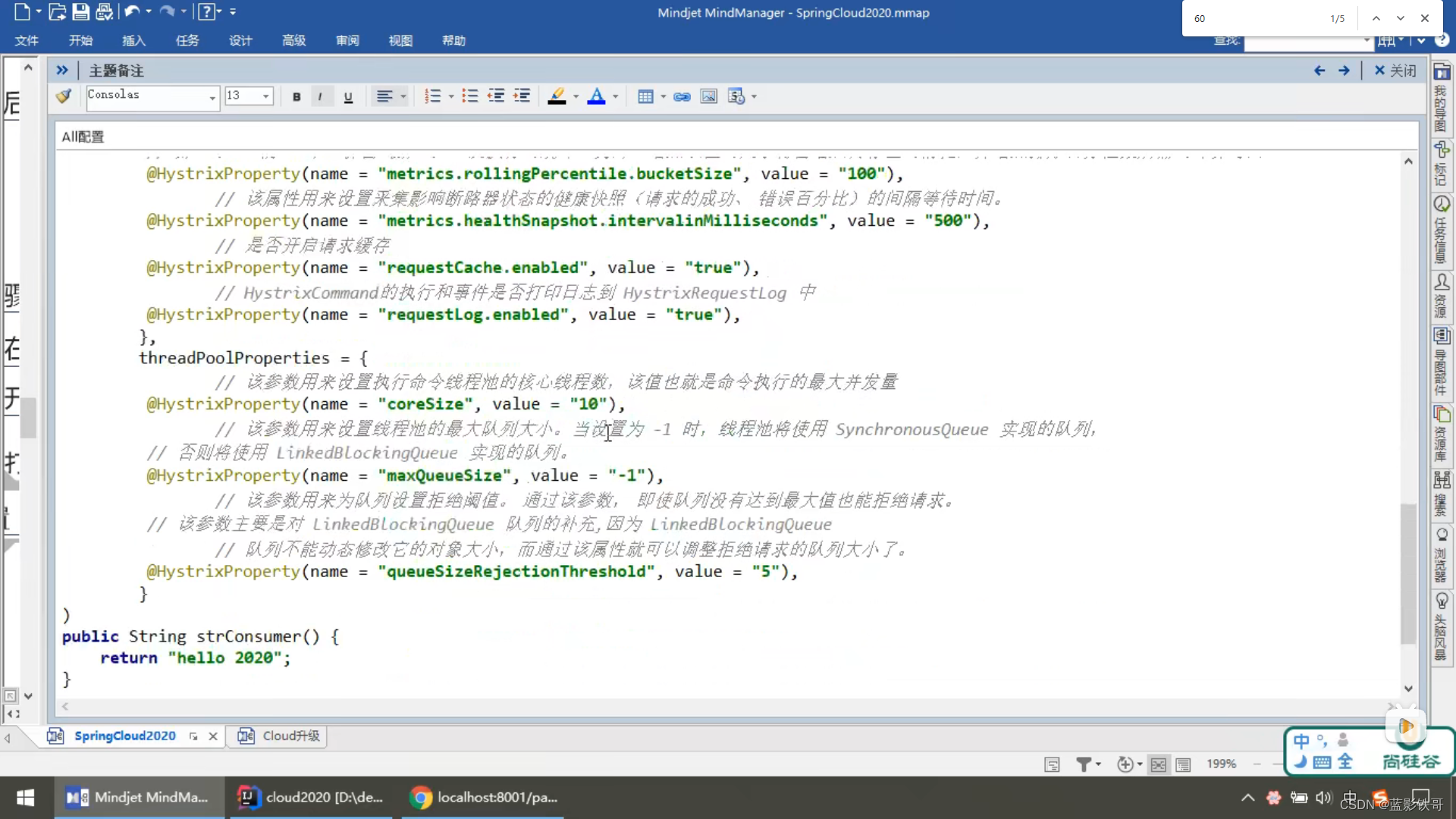Image resolution: width=1456 pixels, height=819 pixels.
Task: Toggle italic formatting
Action: coord(320,96)
